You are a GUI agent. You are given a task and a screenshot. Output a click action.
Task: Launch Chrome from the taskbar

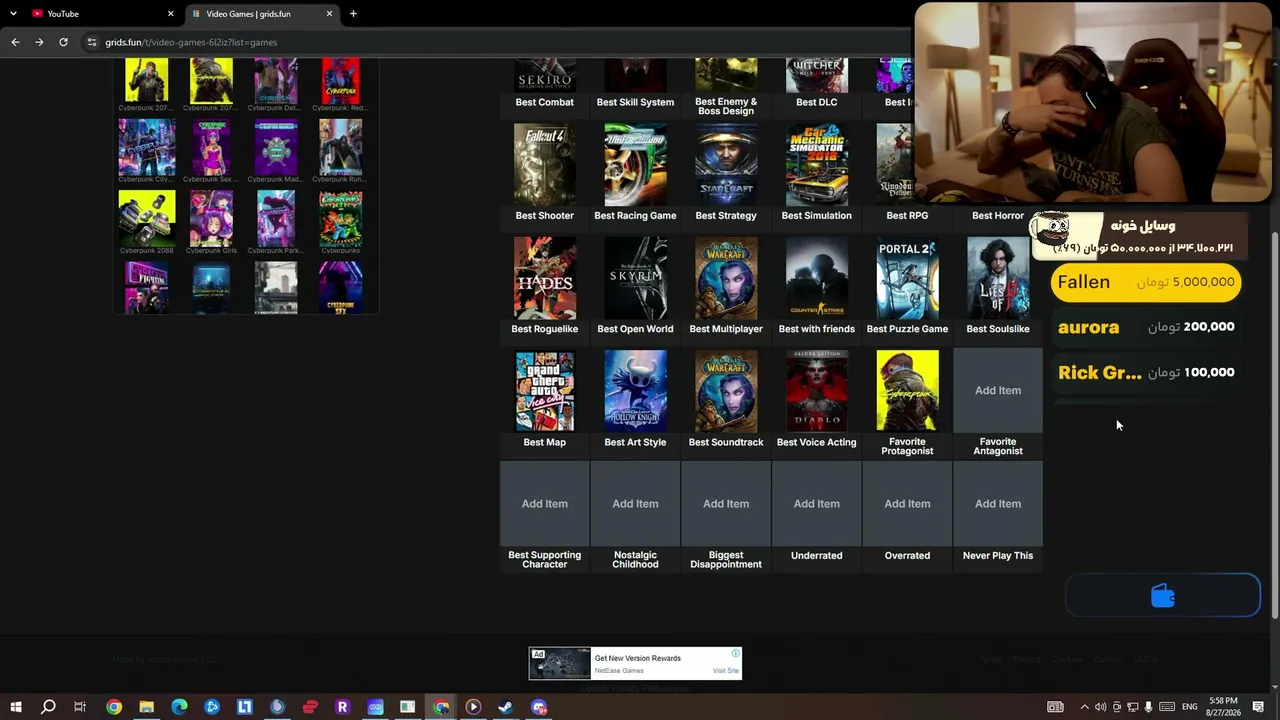(114, 707)
